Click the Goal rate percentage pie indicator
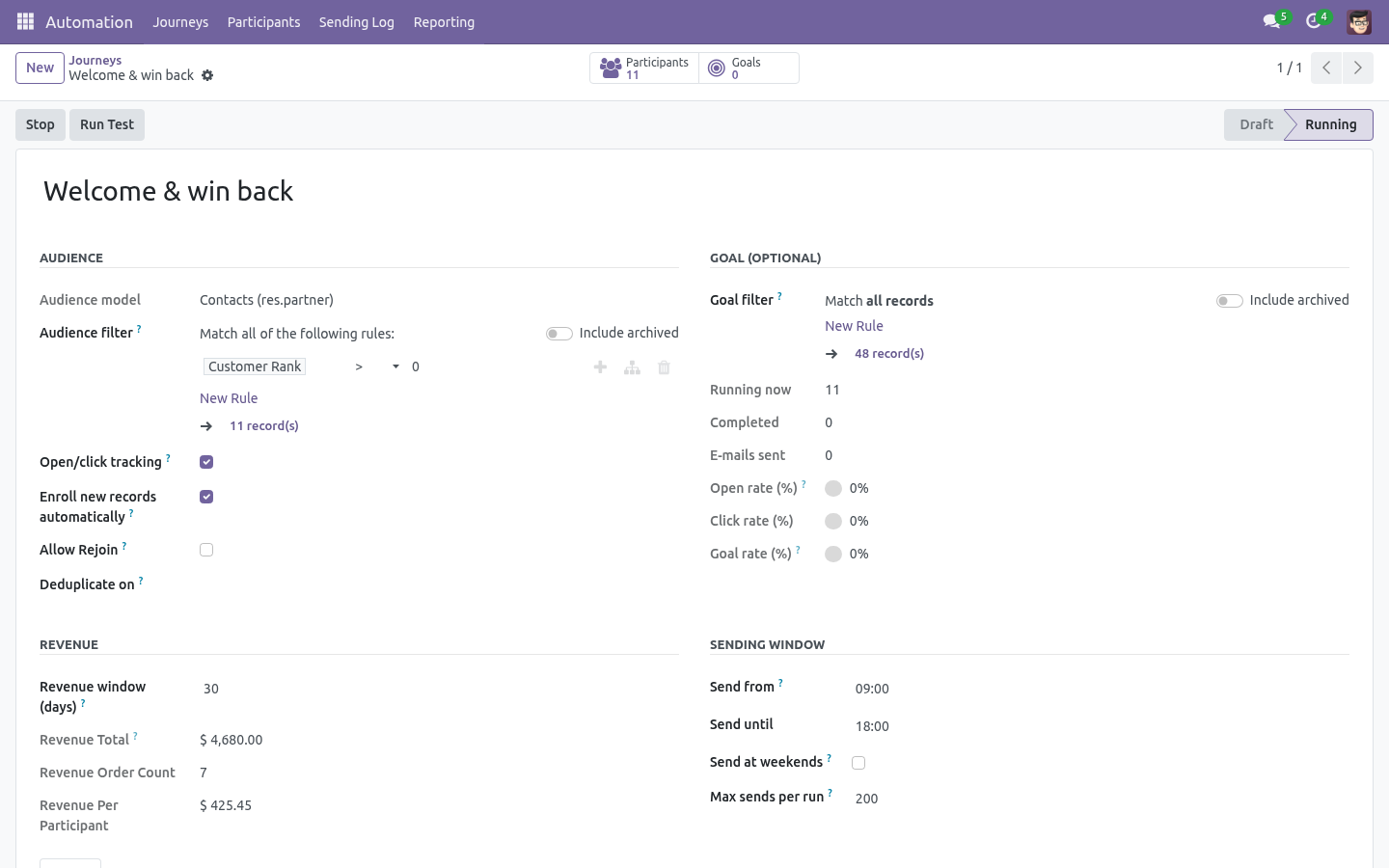This screenshot has height=868, width=1389. point(833,554)
